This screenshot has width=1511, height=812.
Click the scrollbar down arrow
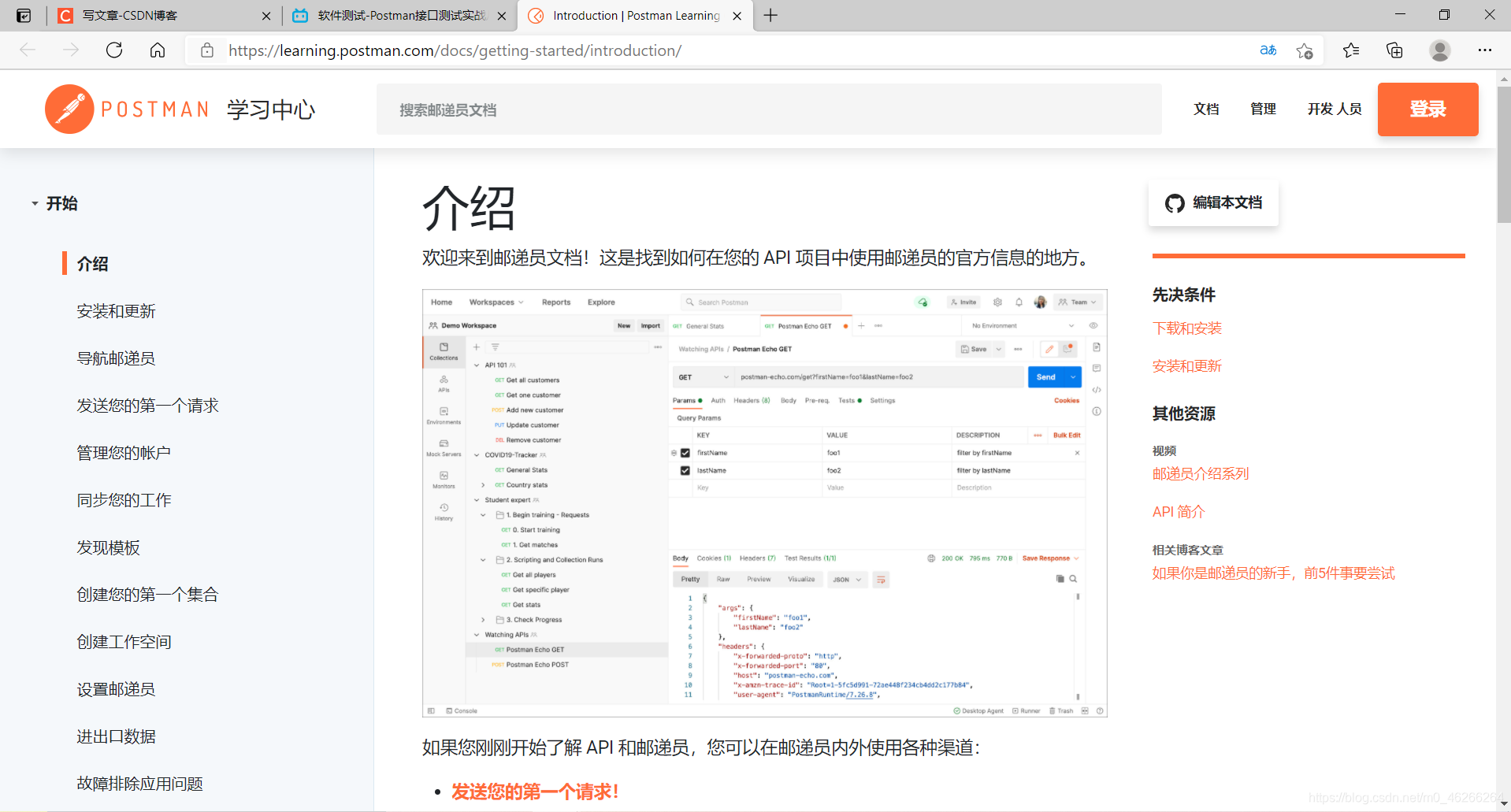[1504, 804]
